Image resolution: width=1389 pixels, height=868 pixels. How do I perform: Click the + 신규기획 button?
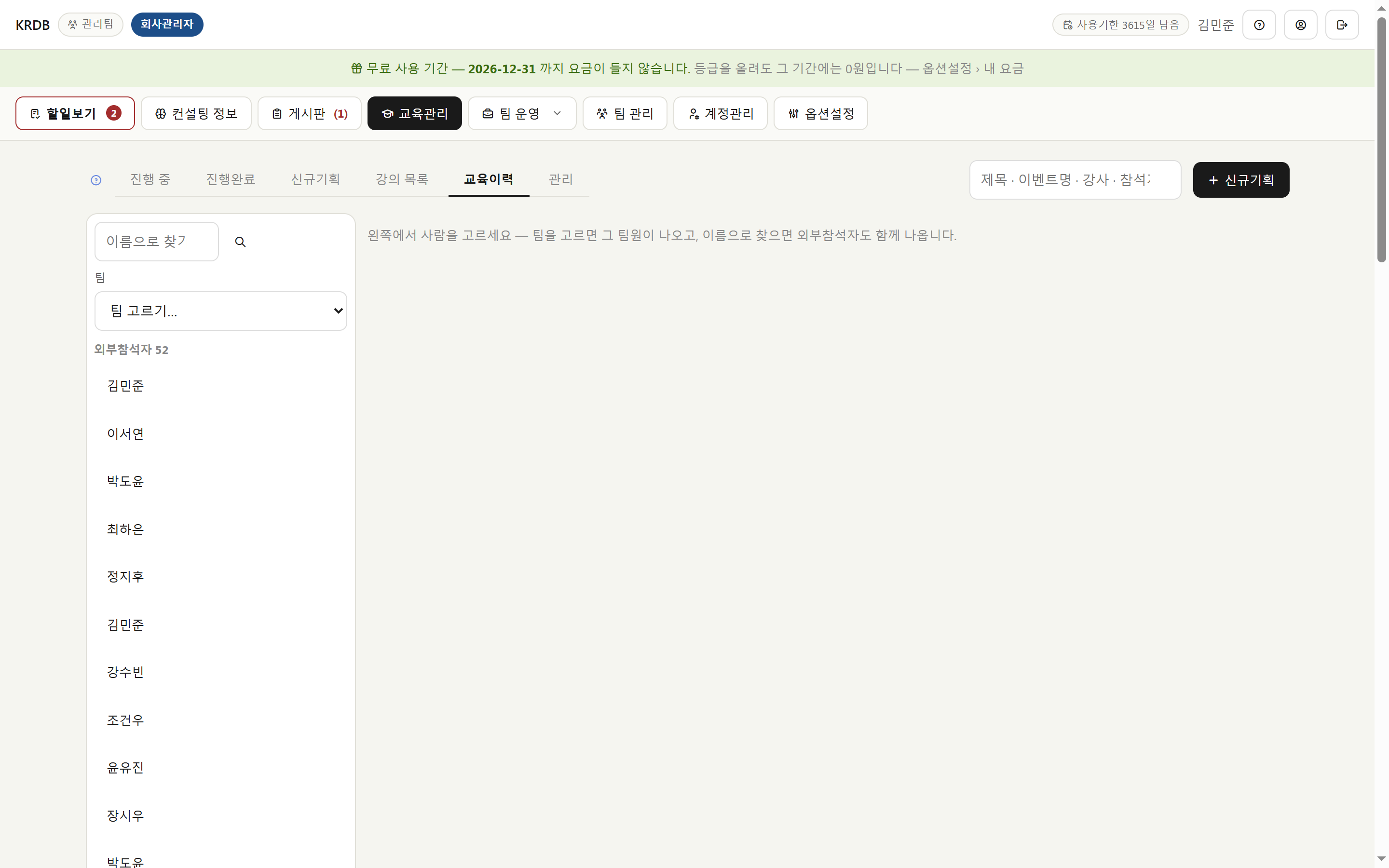(x=1241, y=180)
